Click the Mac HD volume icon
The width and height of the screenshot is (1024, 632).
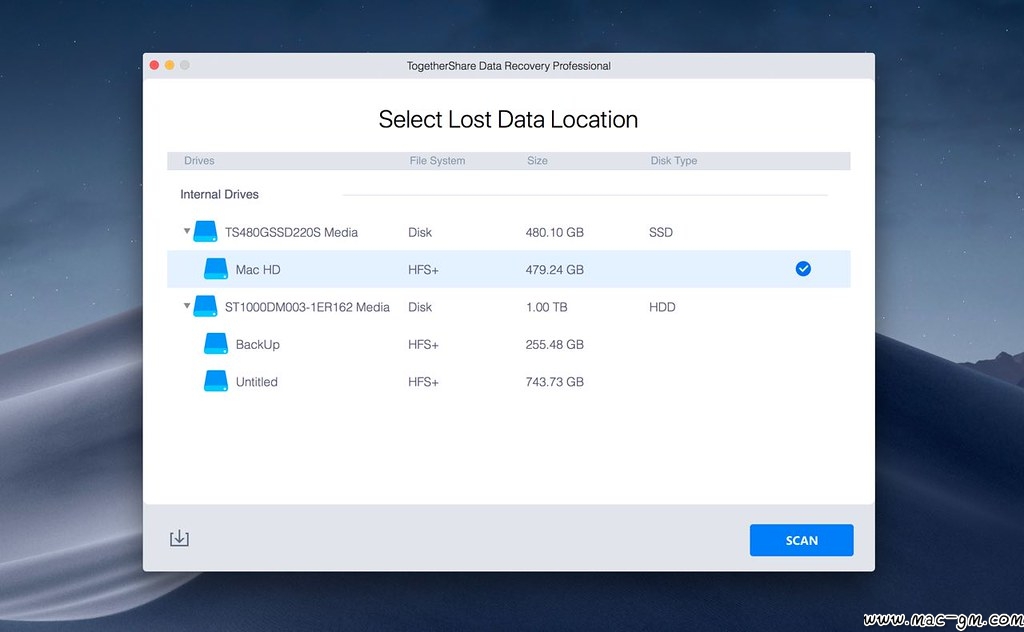click(216, 268)
